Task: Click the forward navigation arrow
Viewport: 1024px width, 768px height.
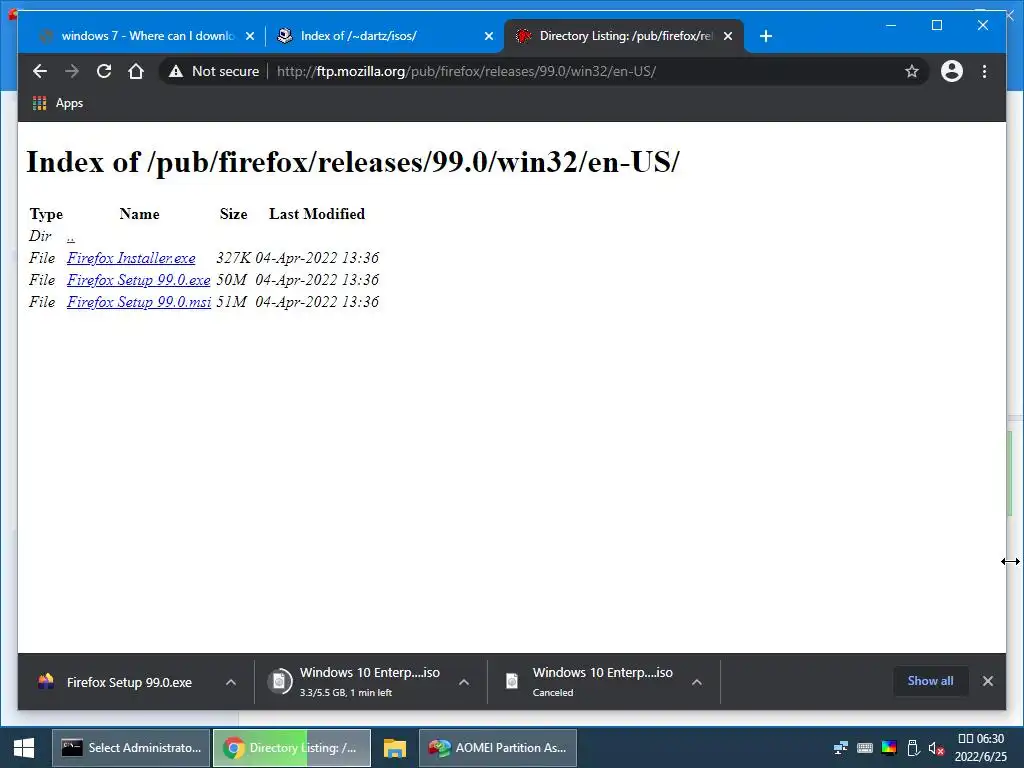Action: pyautogui.click(x=72, y=71)
